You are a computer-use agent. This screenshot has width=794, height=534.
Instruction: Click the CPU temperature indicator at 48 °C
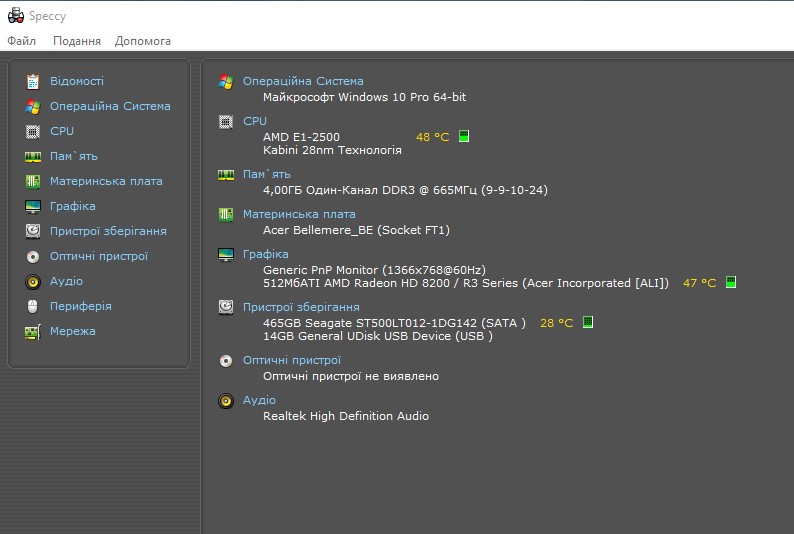432,137
